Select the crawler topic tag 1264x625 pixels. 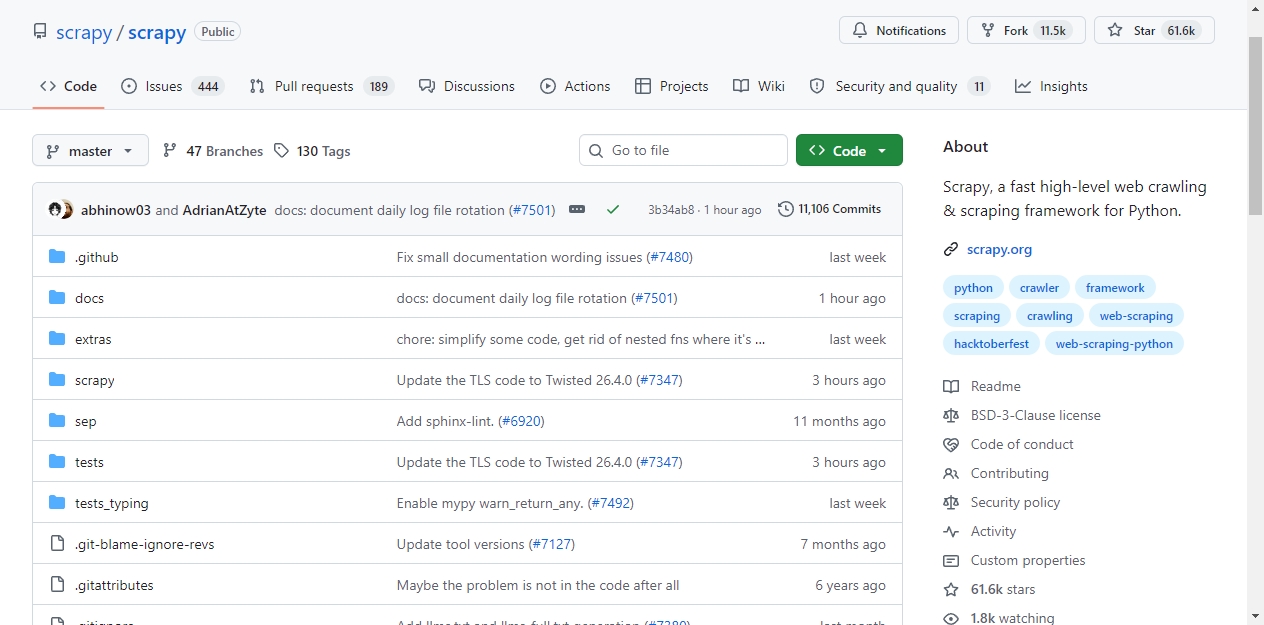point(1039,288)
